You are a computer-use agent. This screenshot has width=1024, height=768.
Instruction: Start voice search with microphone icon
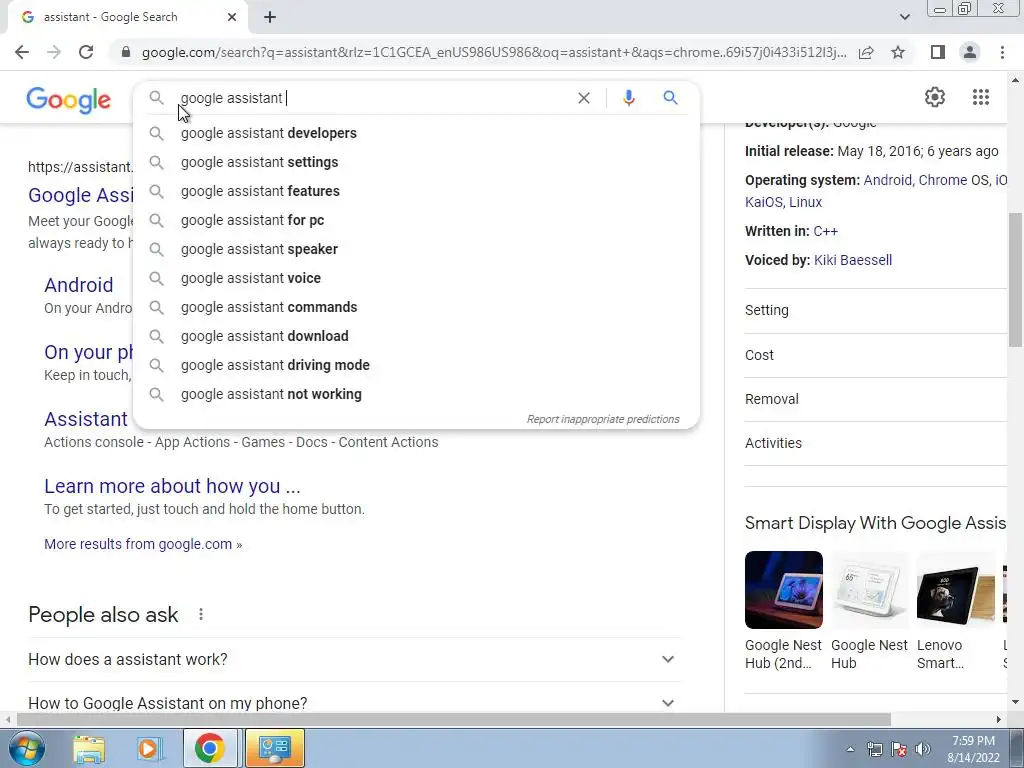tap(628, 98)
